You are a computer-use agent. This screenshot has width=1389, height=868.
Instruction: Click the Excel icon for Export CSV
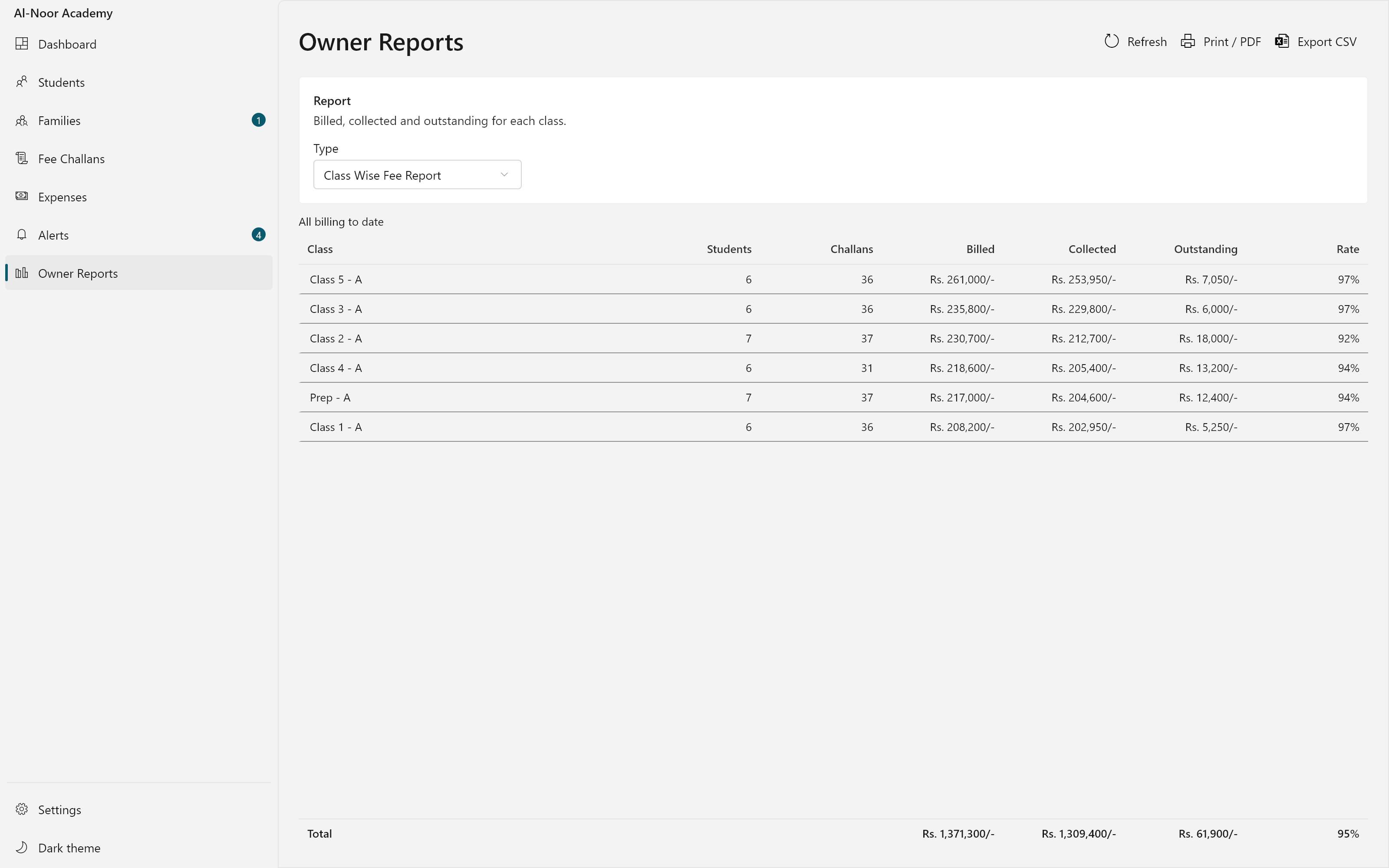click(1282, 41)
